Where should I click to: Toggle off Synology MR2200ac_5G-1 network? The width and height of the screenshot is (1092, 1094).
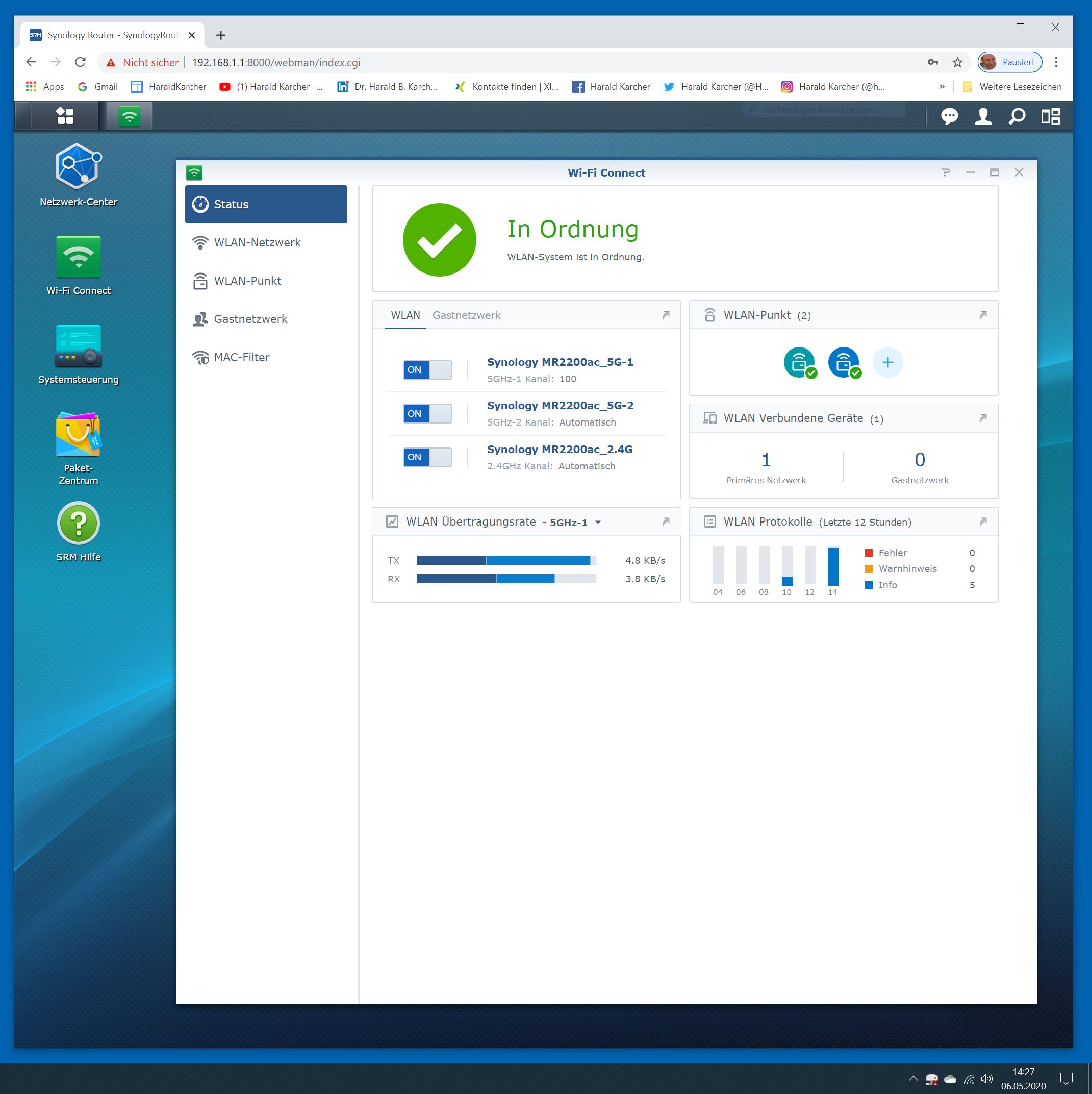click(427, 370)
